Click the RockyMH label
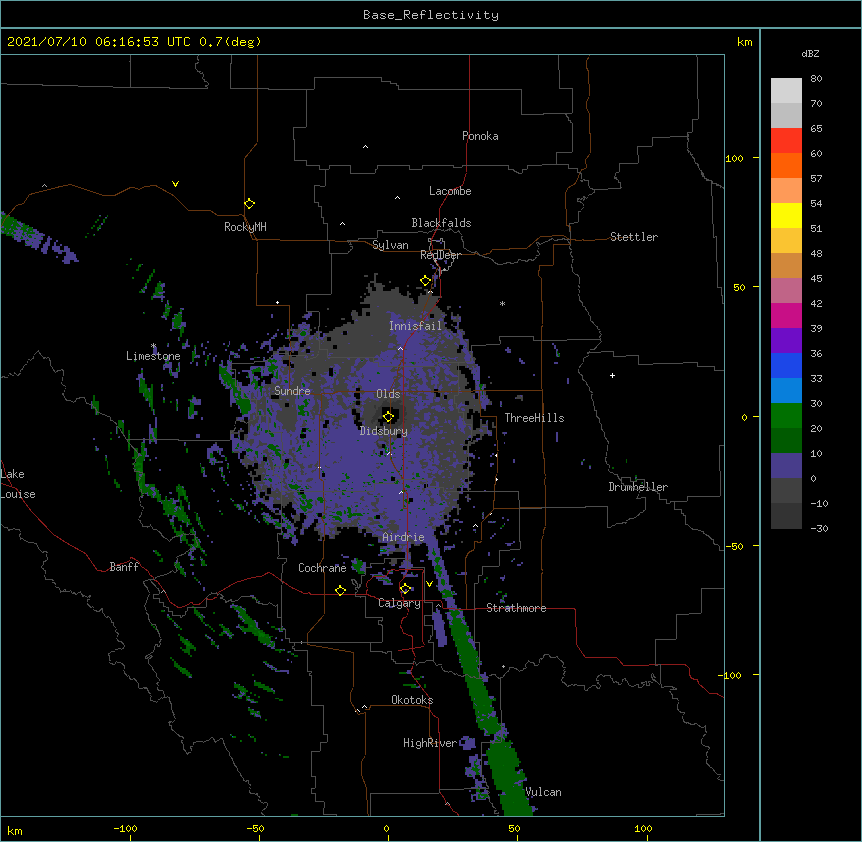The image size is (862, 842). coord(245,227)
